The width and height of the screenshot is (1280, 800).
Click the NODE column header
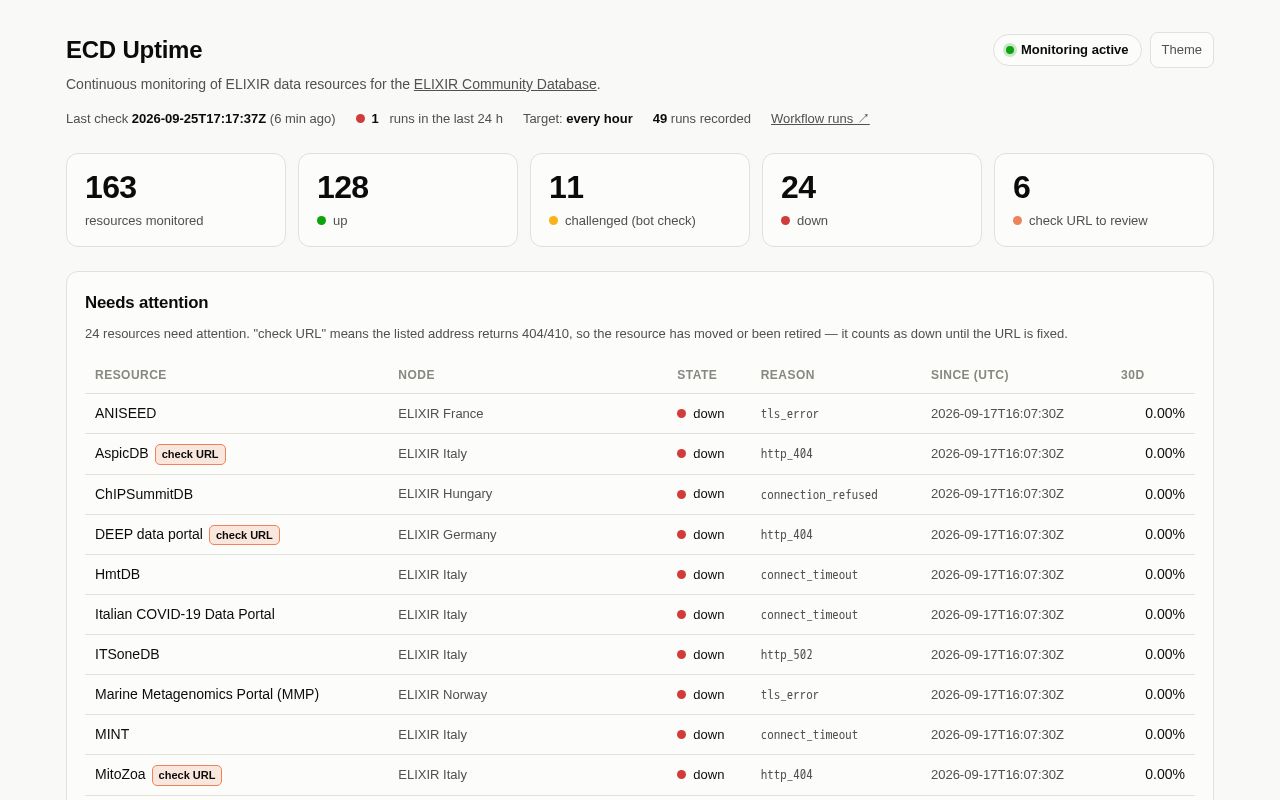pos(416,375)
